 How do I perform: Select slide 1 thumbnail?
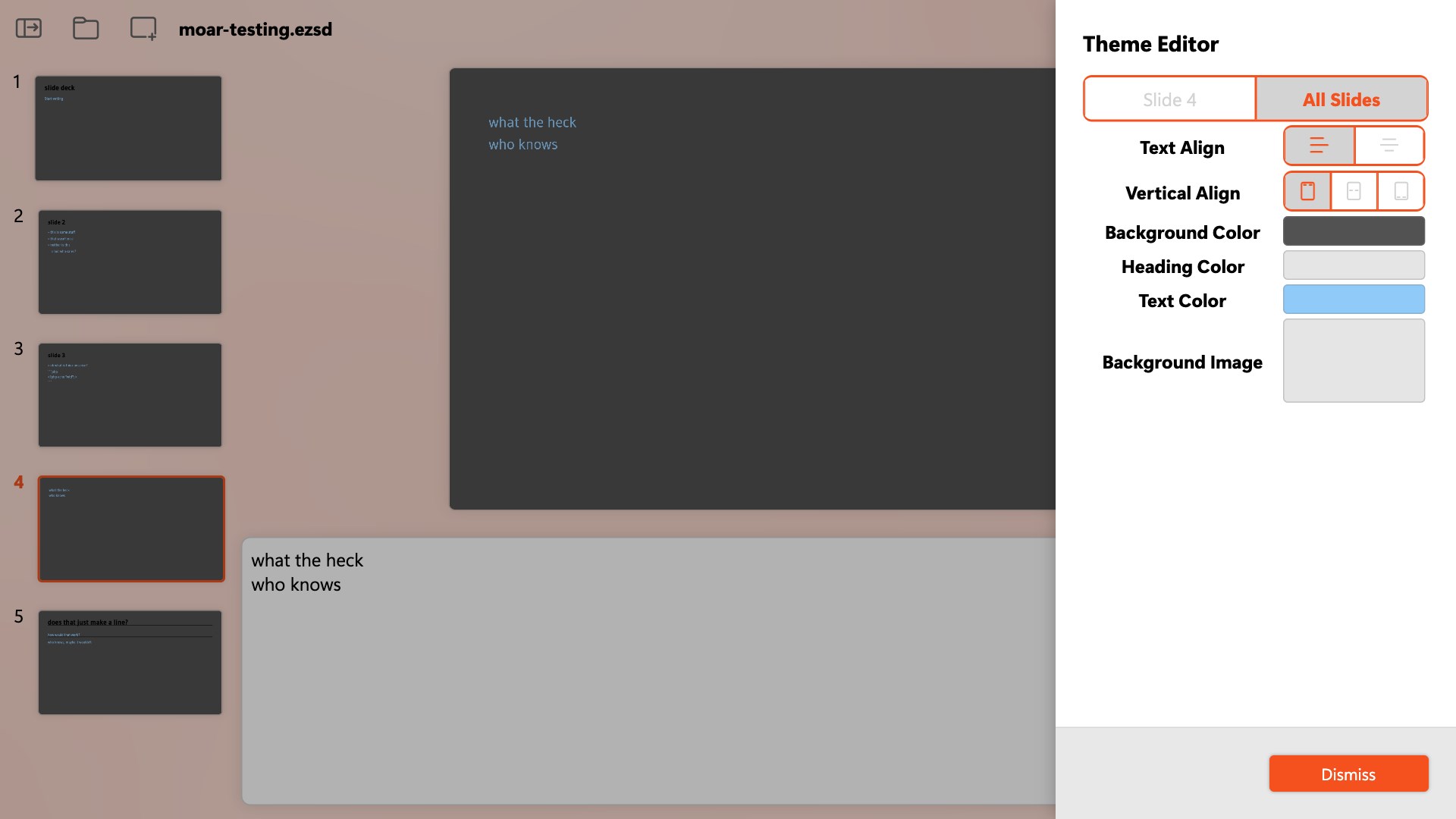128,128
